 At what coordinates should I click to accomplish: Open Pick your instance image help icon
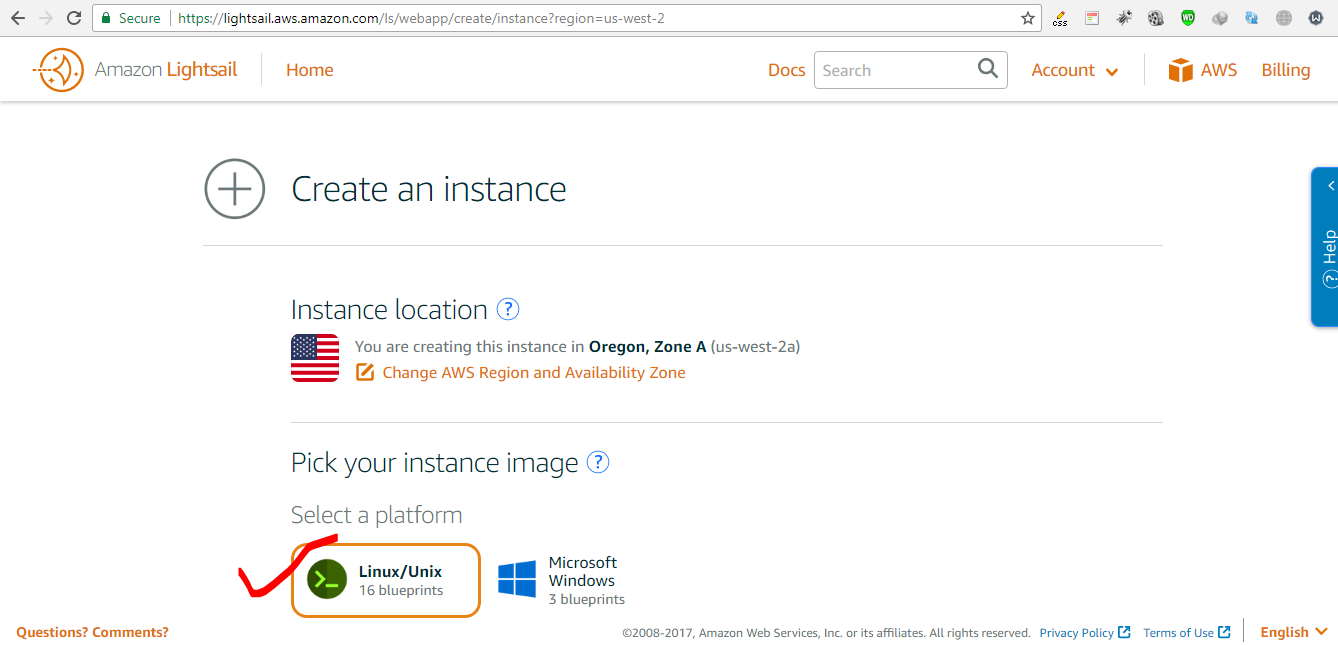coord(597,462)
